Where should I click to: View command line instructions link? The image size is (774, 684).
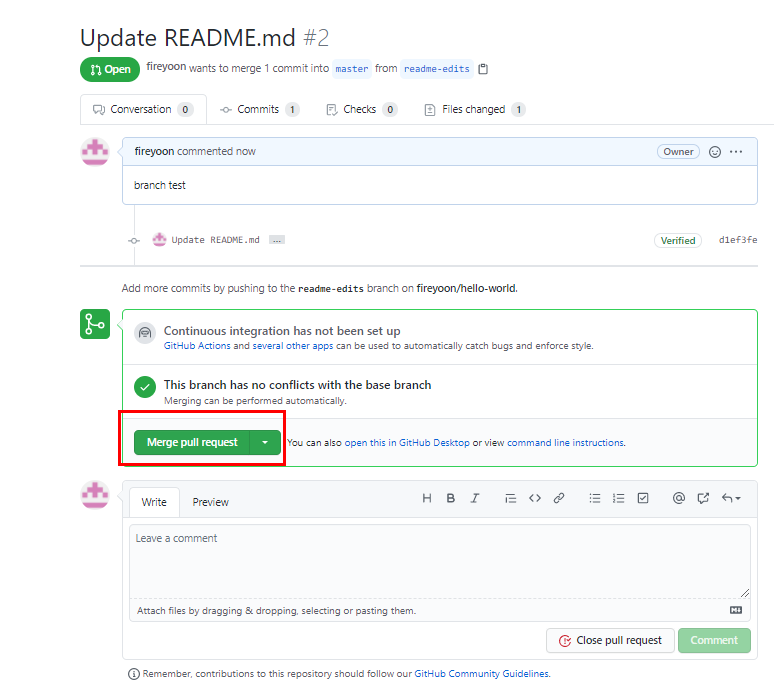coord(565,443)
